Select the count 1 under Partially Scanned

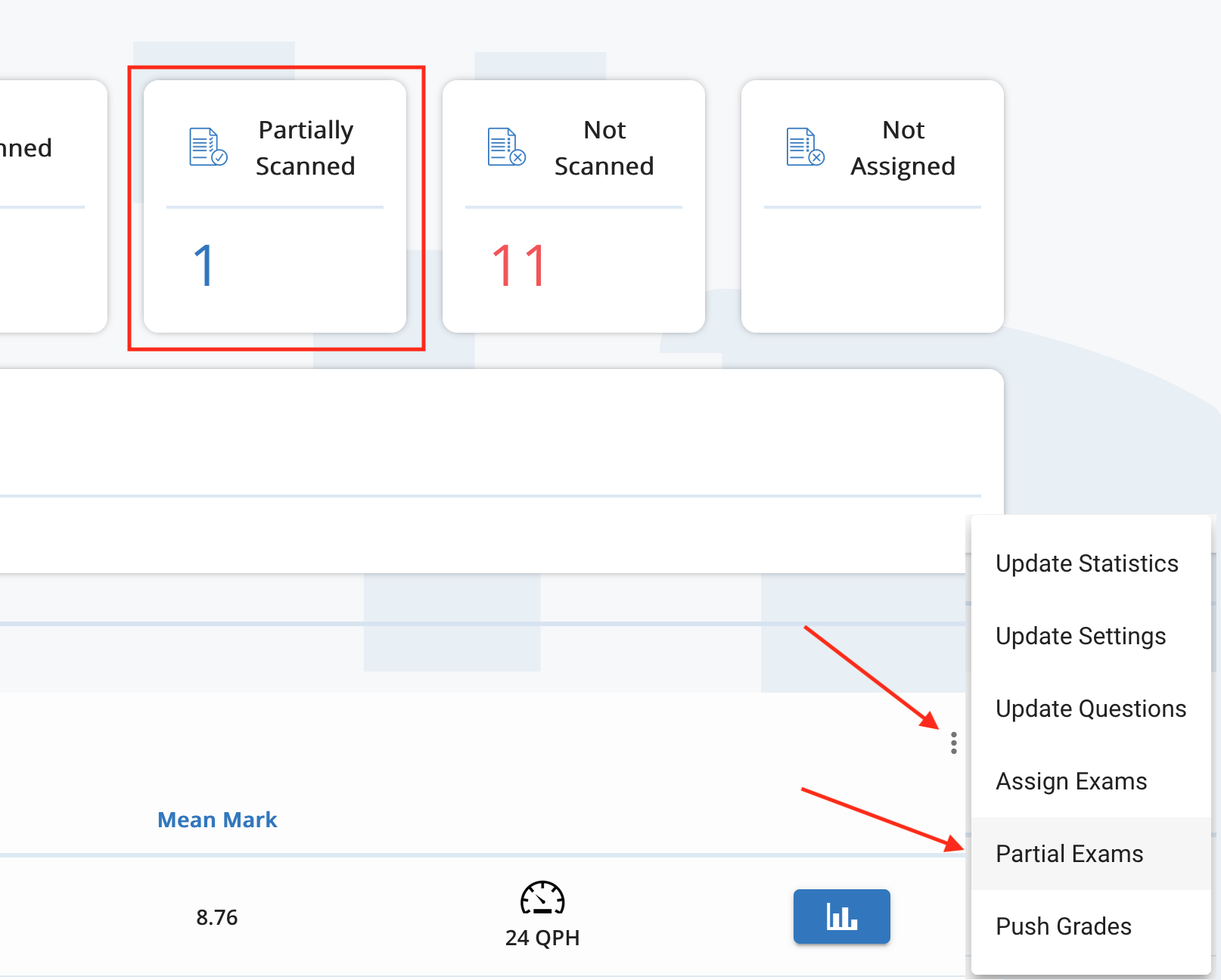pos(204,265)
